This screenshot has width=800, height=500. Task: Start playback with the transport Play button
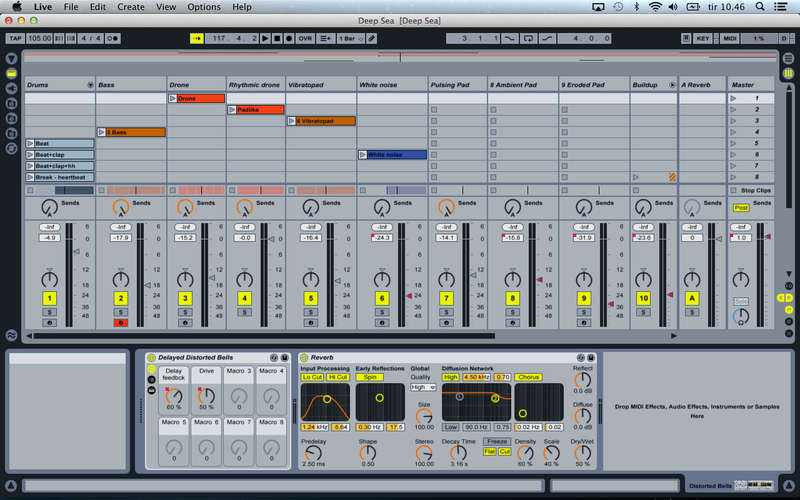[x=265, y=38]
